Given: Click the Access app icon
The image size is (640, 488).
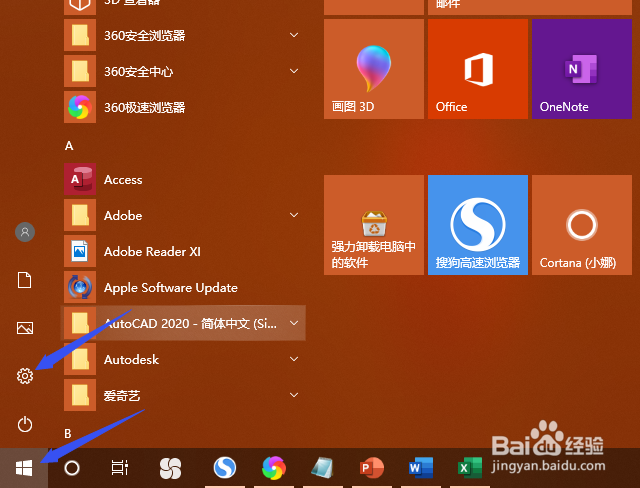Looking at the screenshot, I should coord(80,179).
